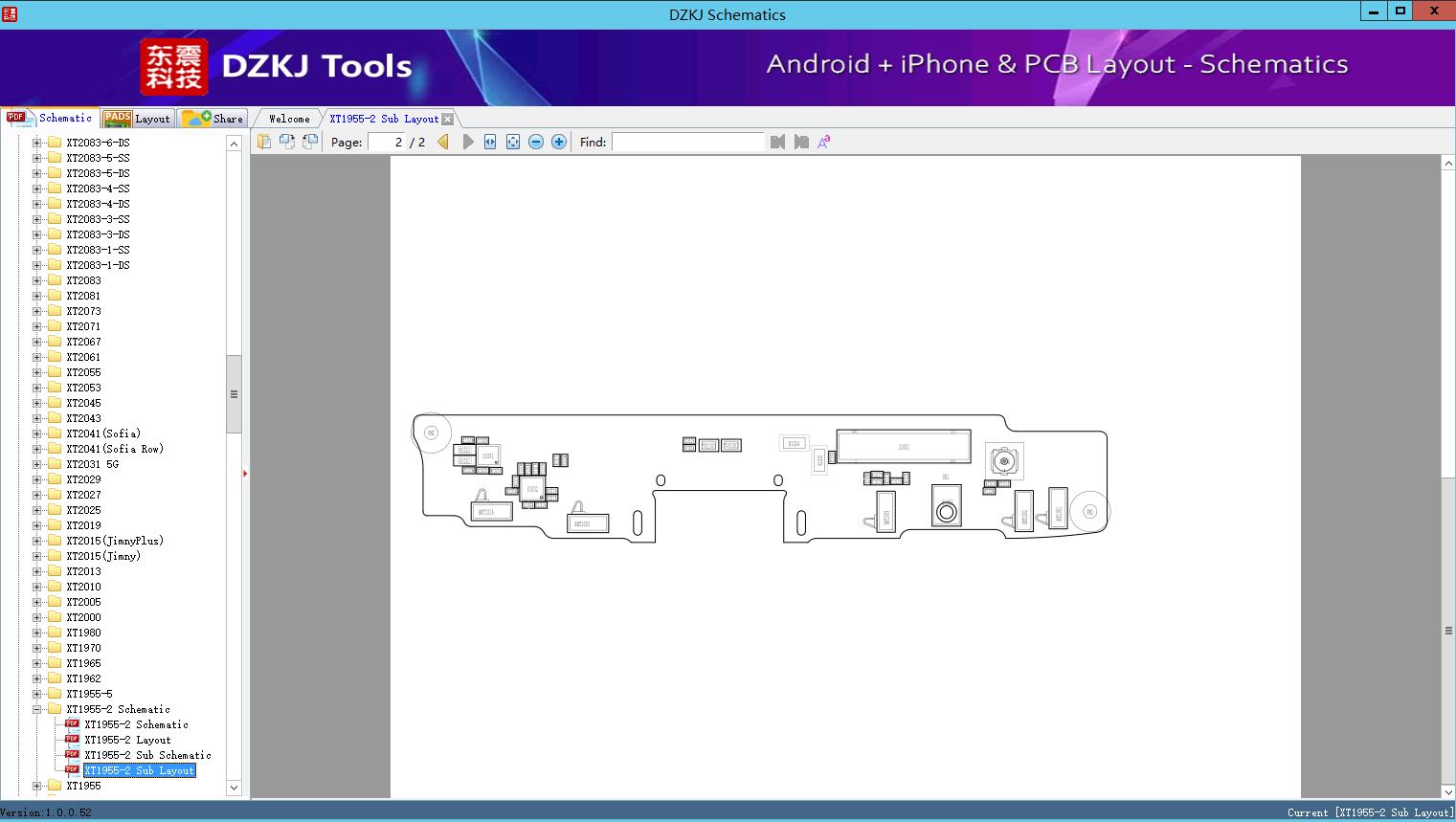Screen dimensions: 1456x822
Task: Toggle the match case icon
Action: (823, 142)
